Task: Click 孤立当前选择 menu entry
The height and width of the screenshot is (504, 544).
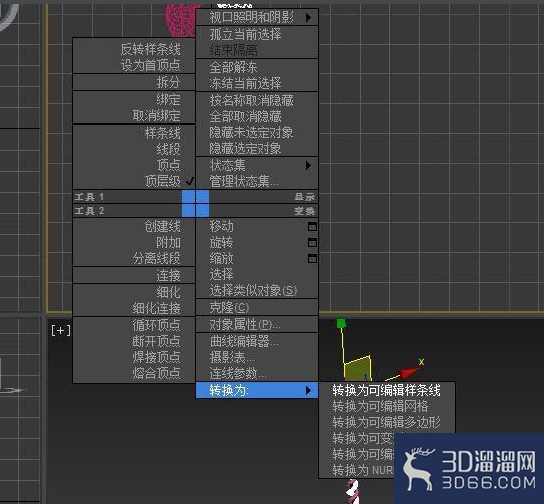Action: 257,34
